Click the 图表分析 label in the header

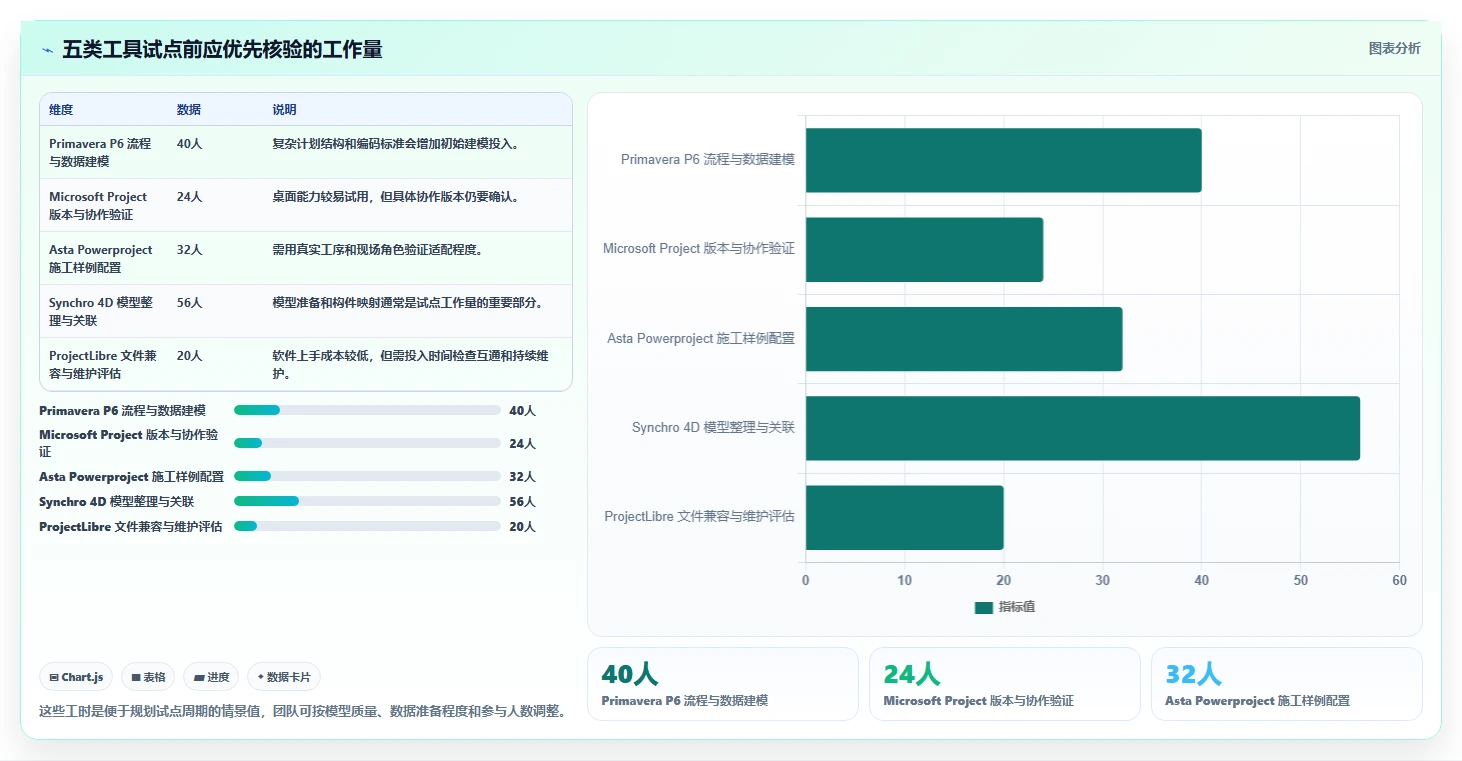[1394, 49]
